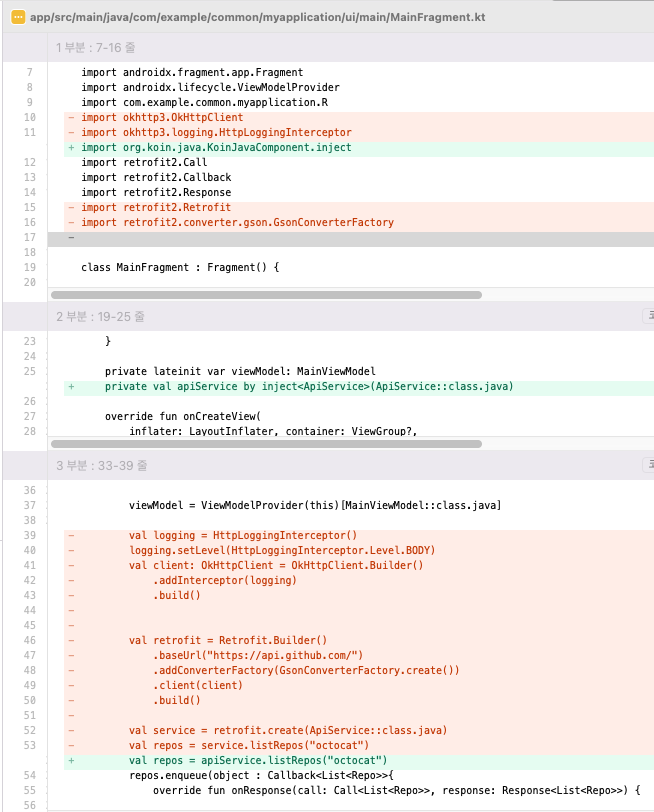Screen dimensions: 654x812
Task: Click the yellow modified-file icon beside MainFragment.kt
Action: point(18,17)
